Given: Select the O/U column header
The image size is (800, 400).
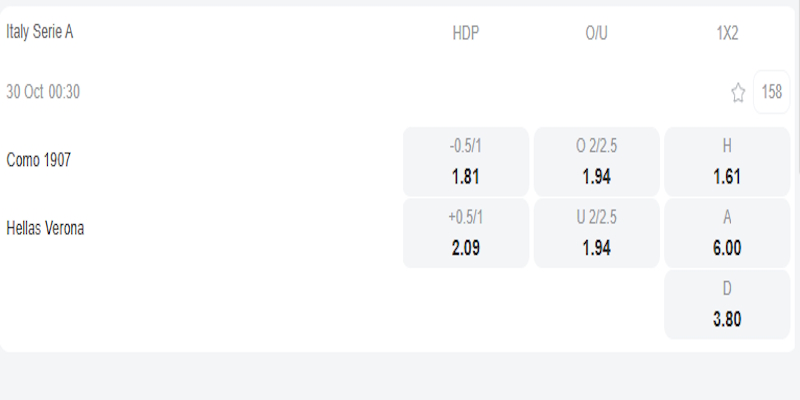Looking at the screenshot, I should 596,33.
